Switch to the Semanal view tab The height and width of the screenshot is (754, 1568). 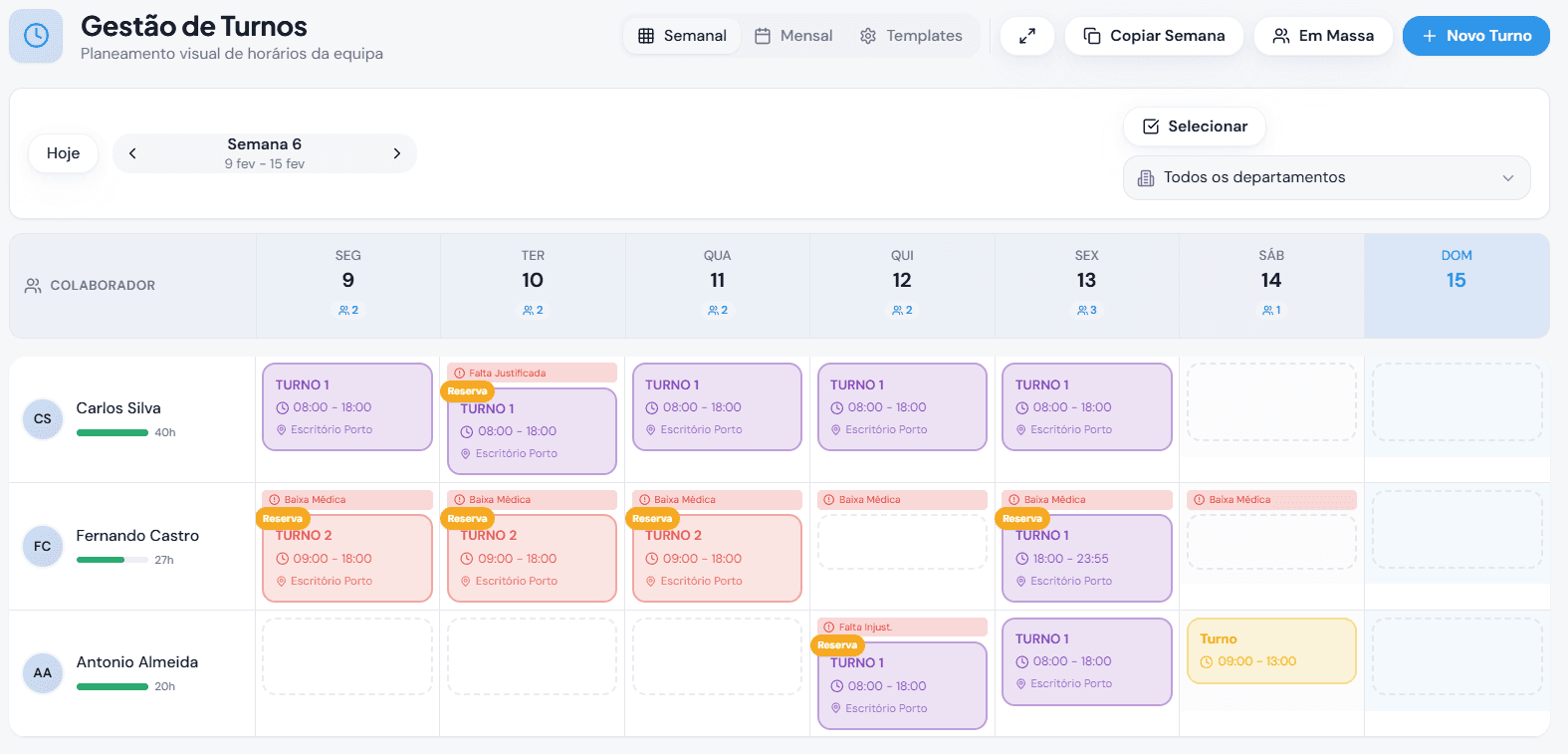(682, 36)
